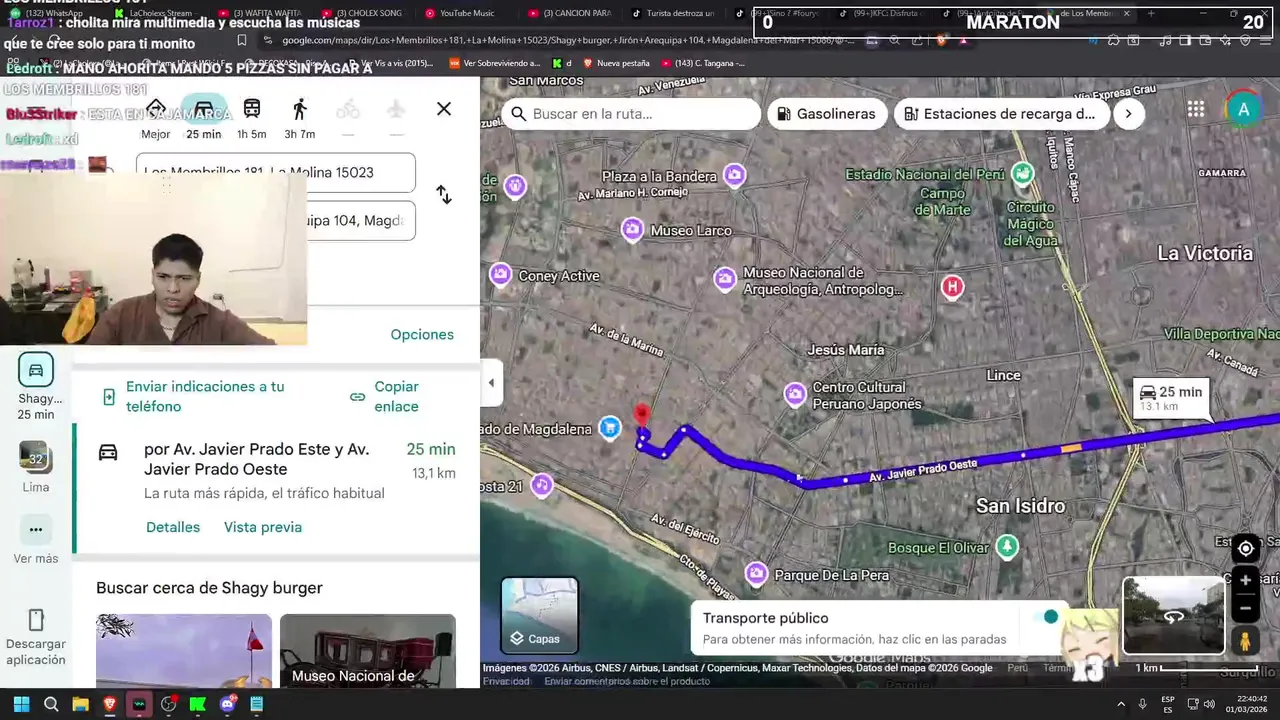Center map on my location

[x=1246, y=548]
